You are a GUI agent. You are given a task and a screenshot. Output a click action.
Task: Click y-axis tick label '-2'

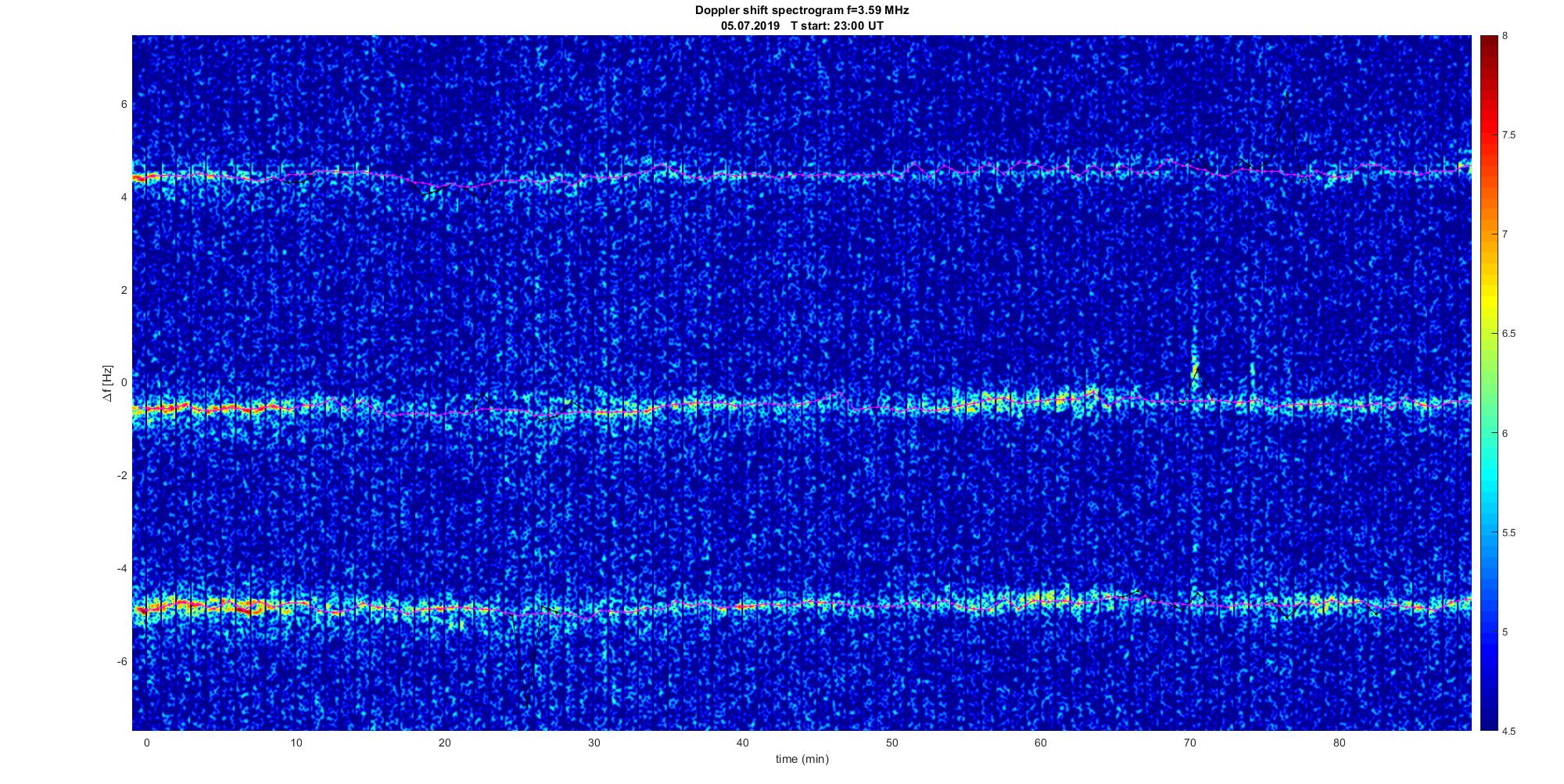121,476
